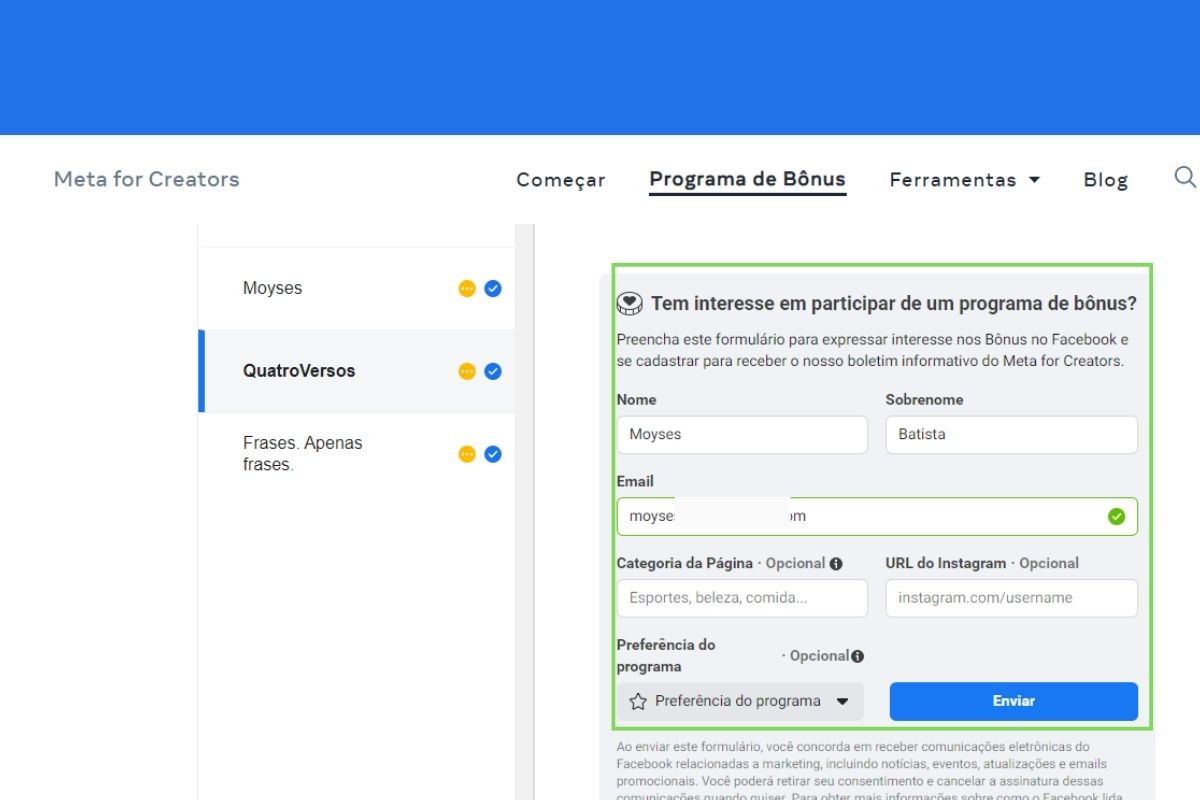Click blue verified check next to Moyses
This screenshot has height=800, width=1200.
493,288
